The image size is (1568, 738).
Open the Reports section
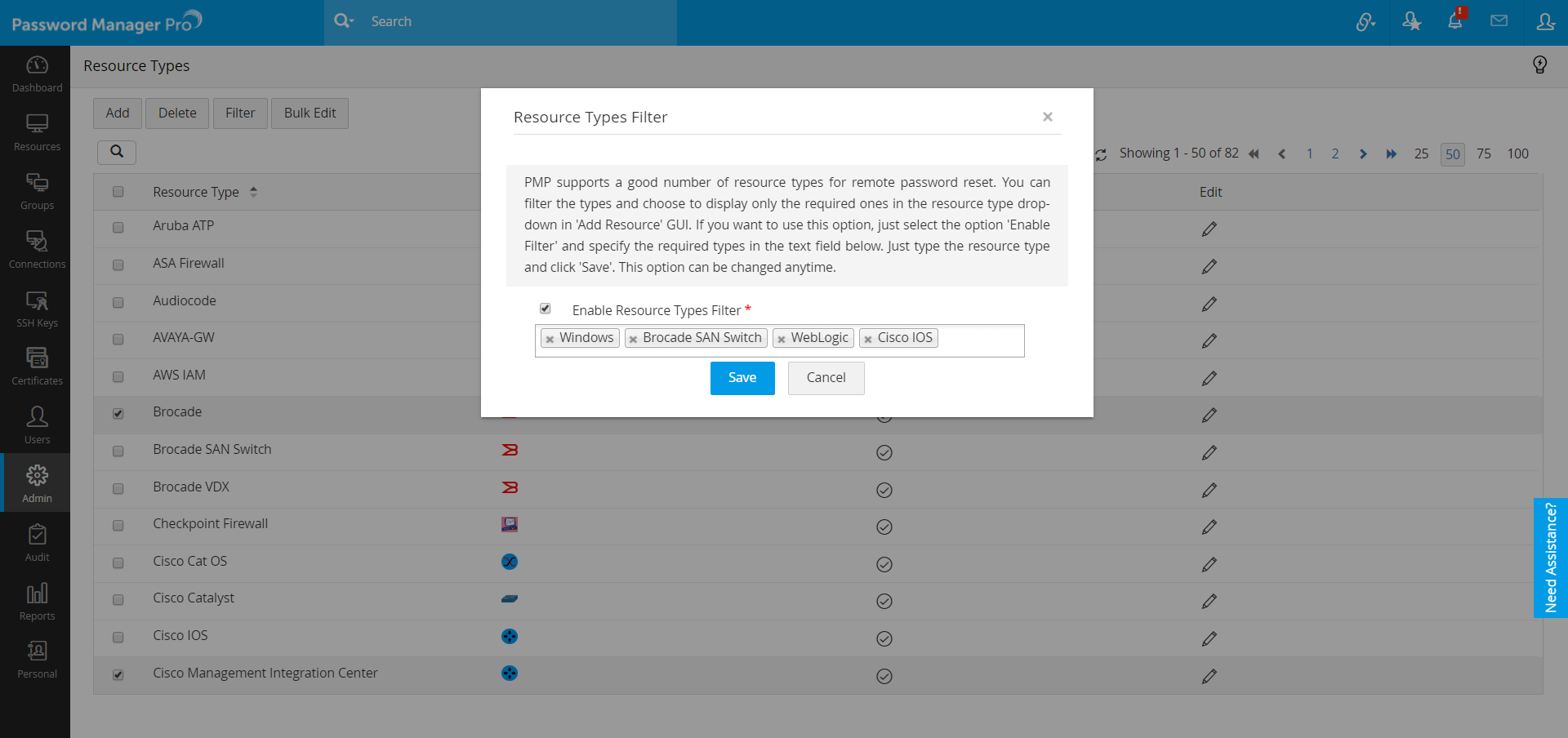click(x=37, y=602)
